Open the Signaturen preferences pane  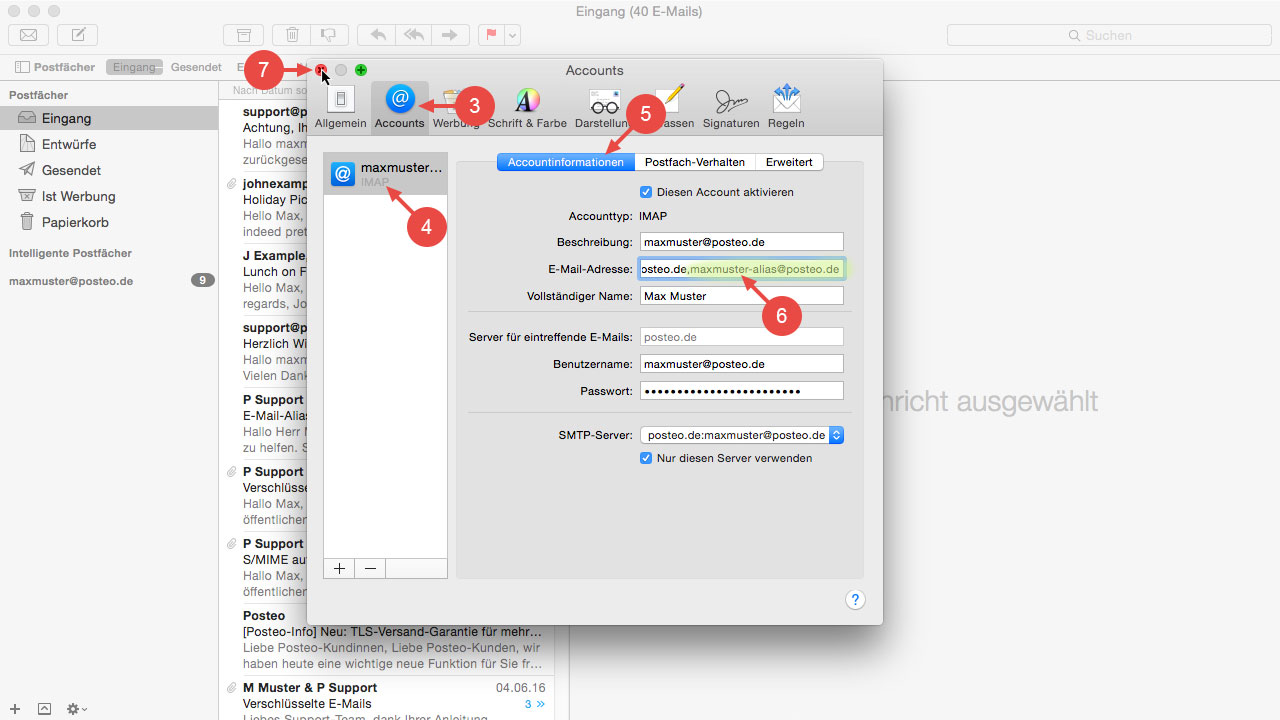tap(730, 107)
